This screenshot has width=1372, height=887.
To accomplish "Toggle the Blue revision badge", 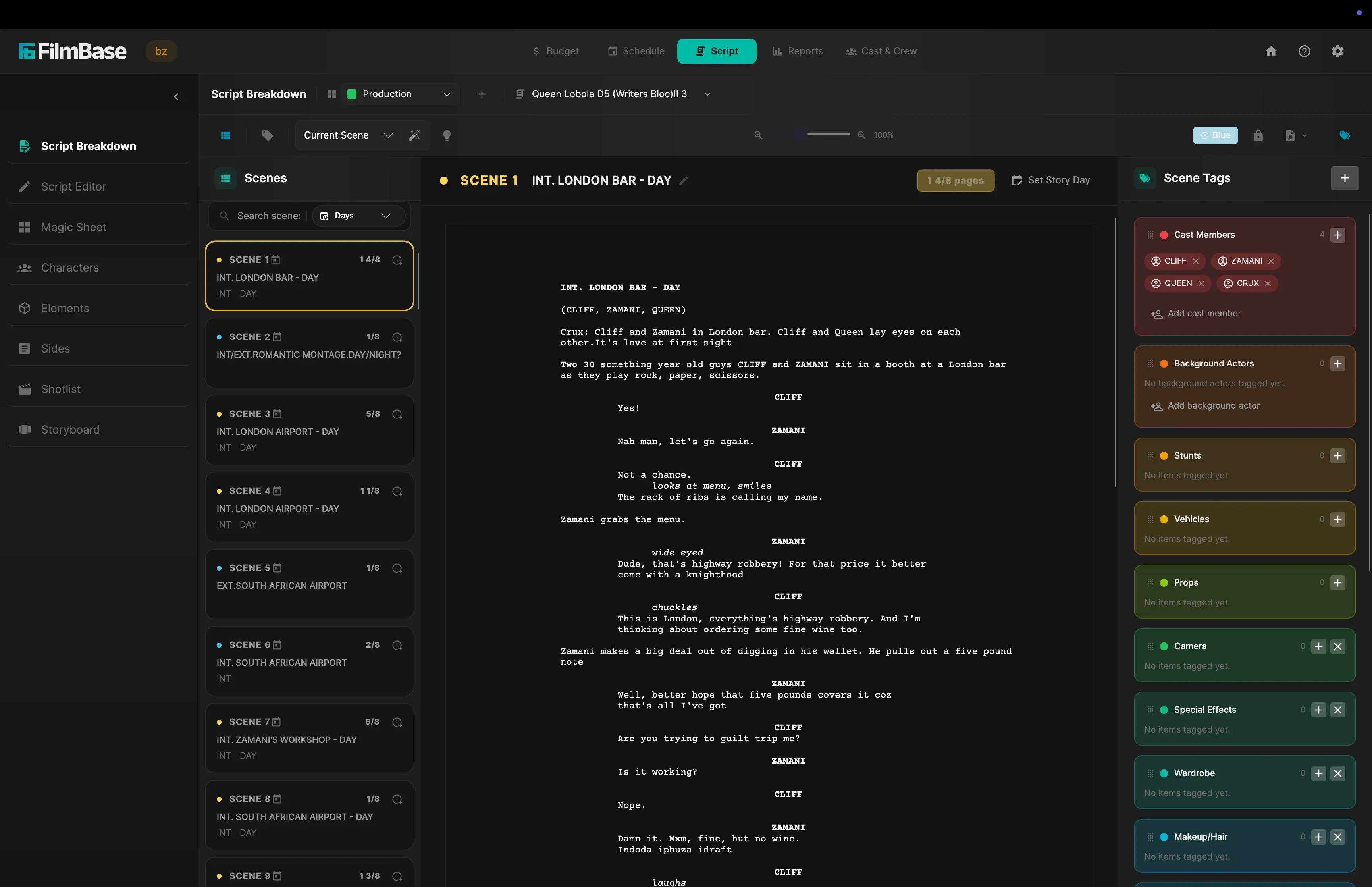I will [1216, 135].
